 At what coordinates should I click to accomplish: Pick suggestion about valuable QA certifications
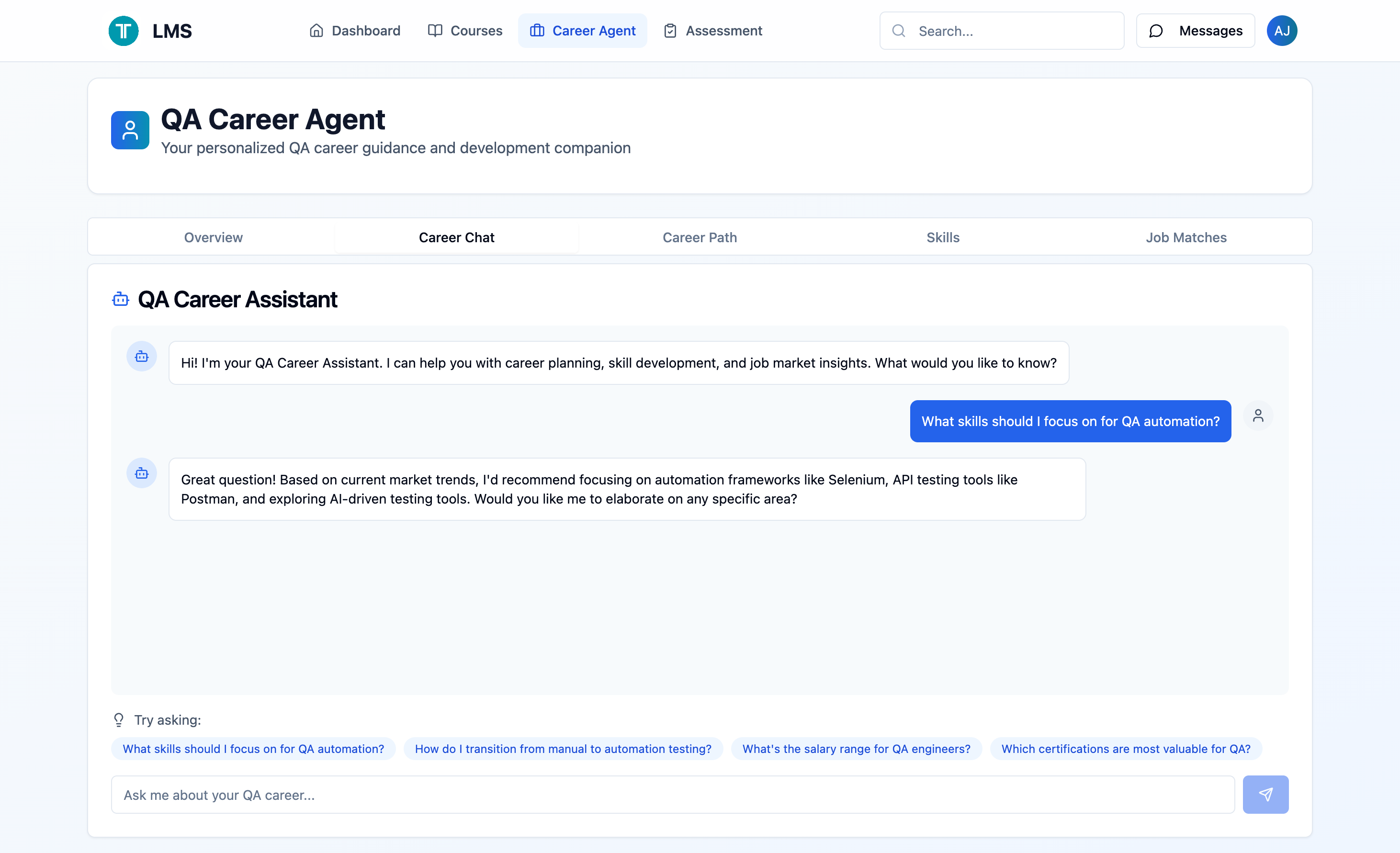[x=1126, y=749]
